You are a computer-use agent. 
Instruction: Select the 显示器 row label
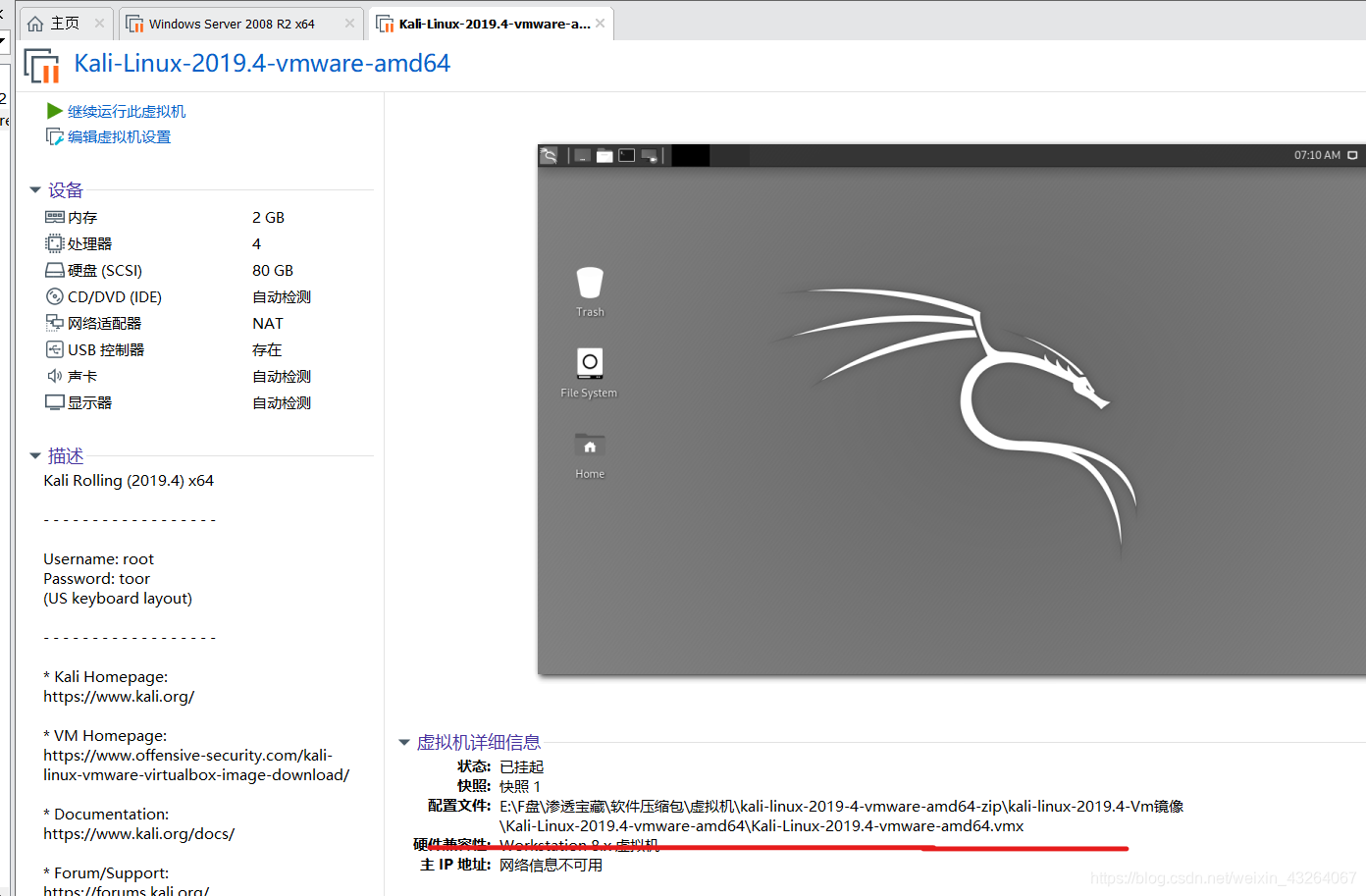[x=89, y=402]
